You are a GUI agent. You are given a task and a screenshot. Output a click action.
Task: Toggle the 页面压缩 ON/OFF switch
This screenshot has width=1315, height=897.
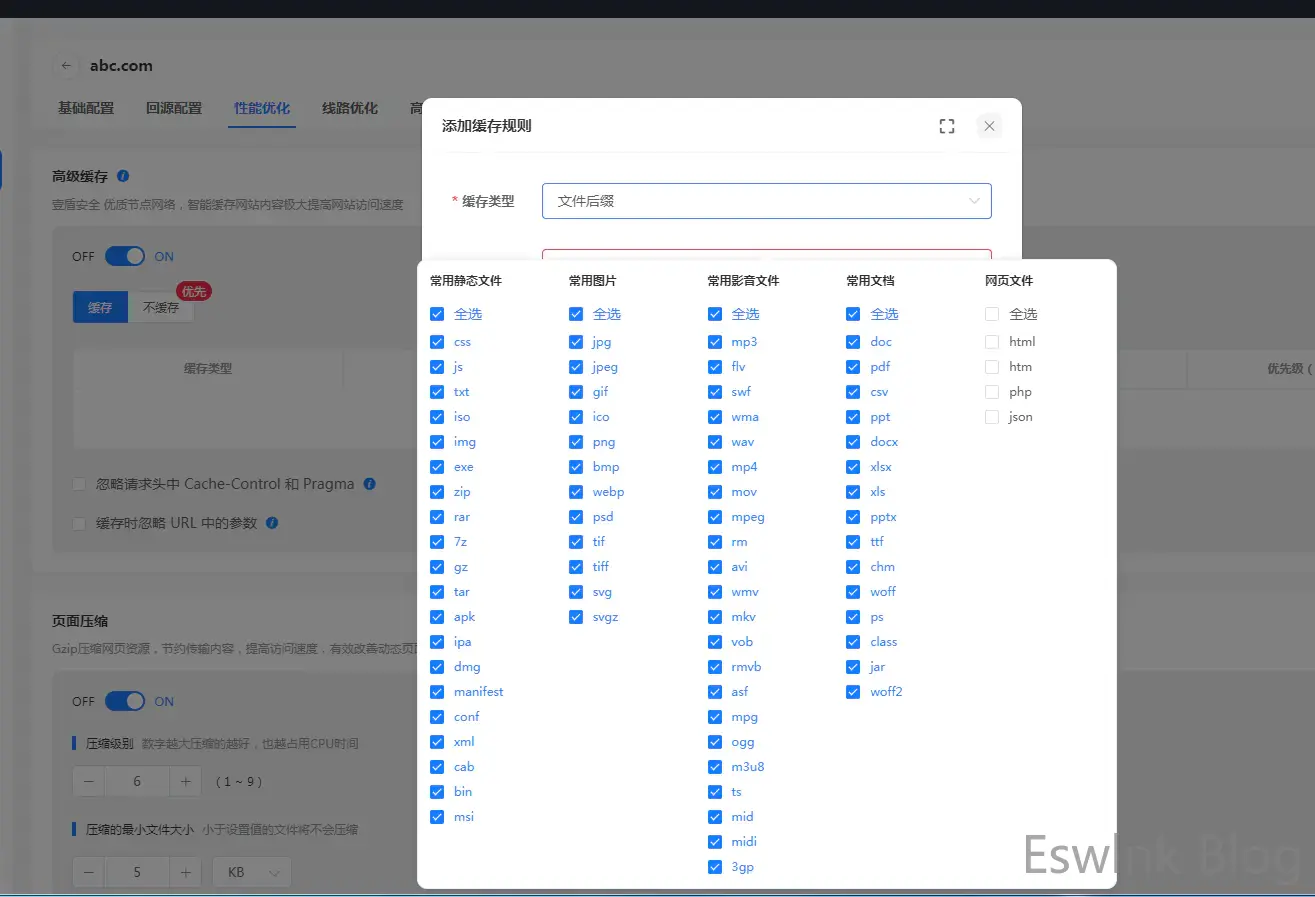(124, 702)
